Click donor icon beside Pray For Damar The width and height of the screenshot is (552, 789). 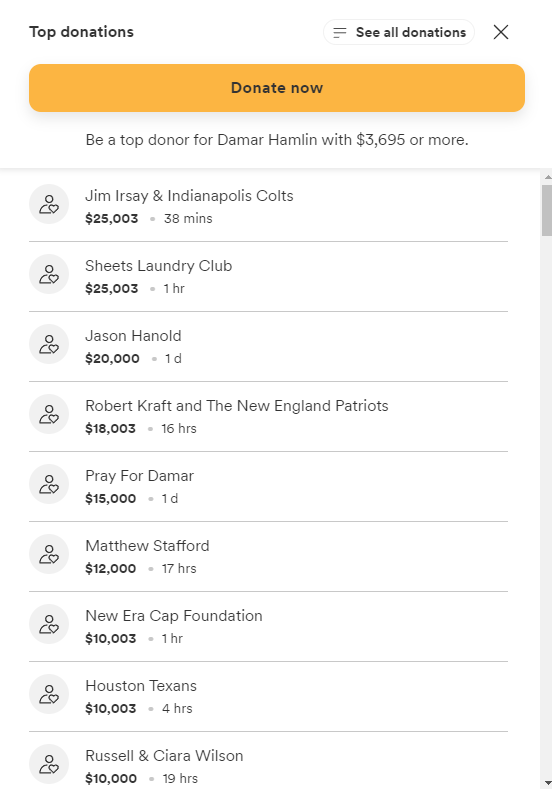coord(49,484)
